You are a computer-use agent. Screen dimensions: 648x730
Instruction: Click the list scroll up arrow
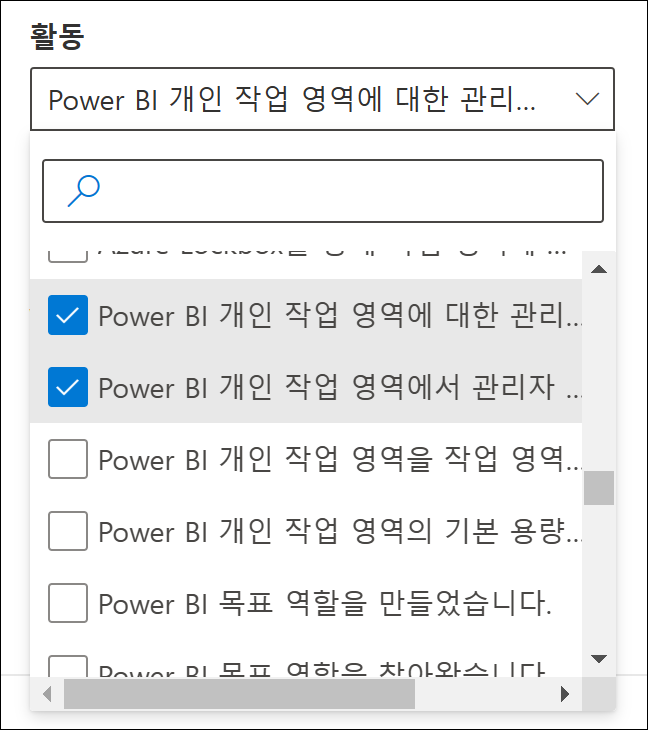coord(599,269)
